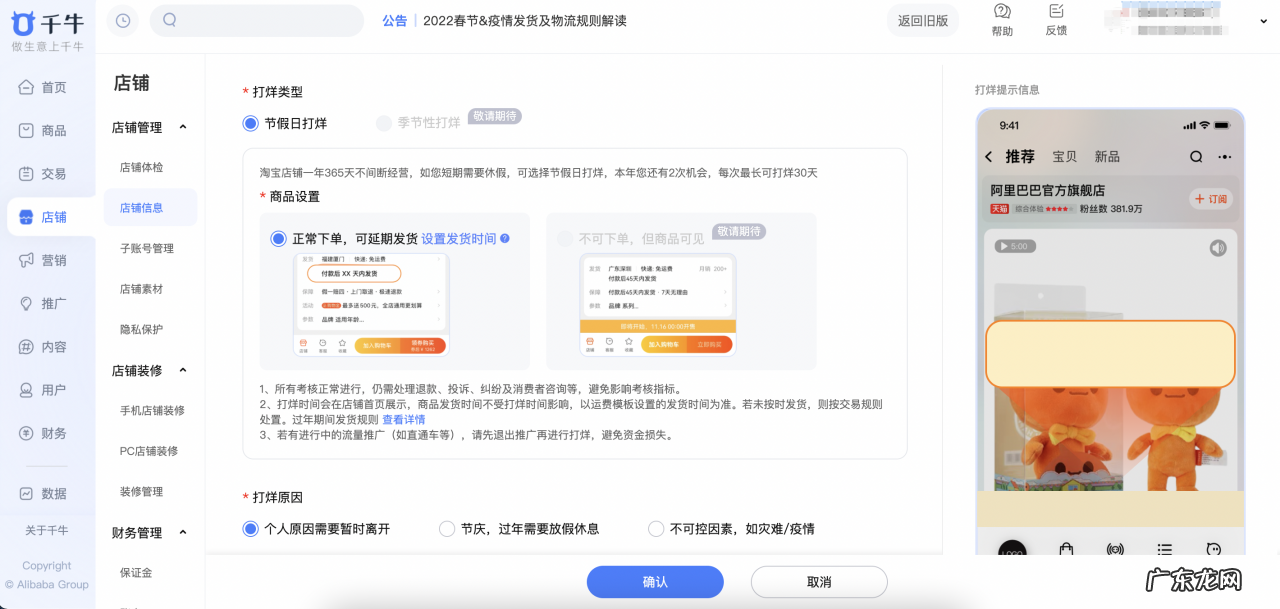
Task: Open the 查看详情 link for trading rules
Action: pyautogui.click(x=404, y=419)
